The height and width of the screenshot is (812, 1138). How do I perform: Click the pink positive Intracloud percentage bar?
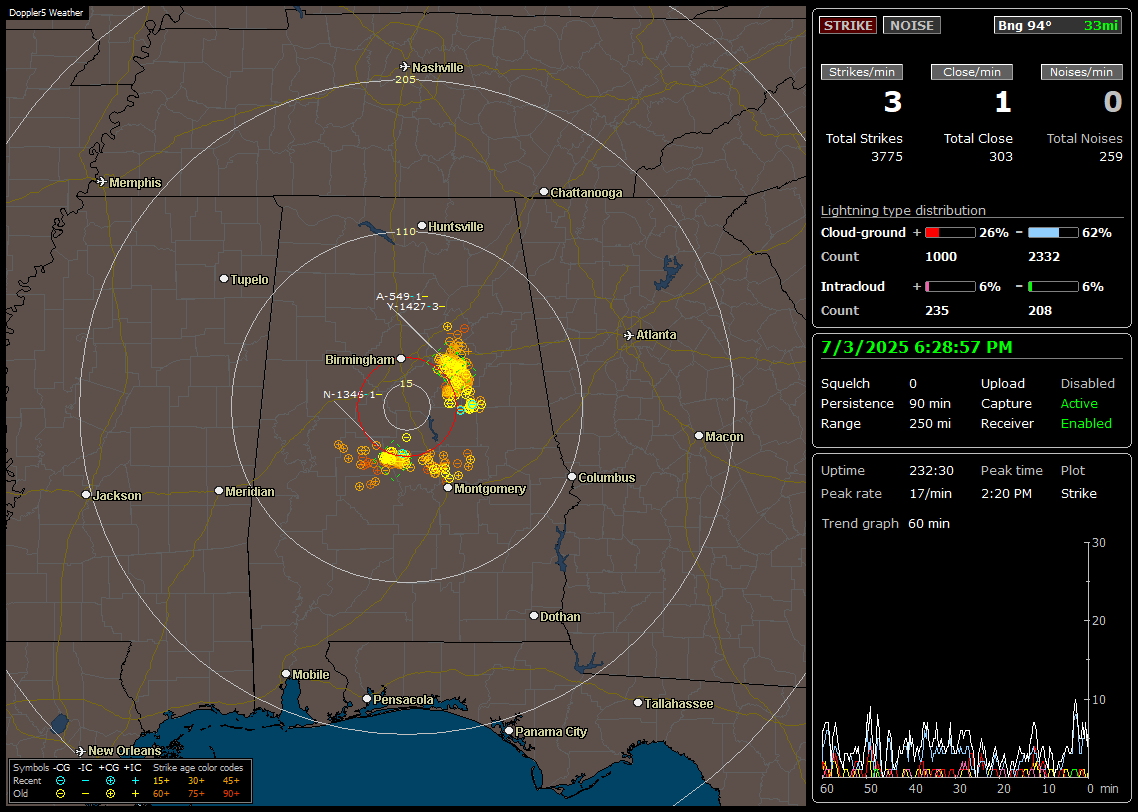(x=950, y=287)
